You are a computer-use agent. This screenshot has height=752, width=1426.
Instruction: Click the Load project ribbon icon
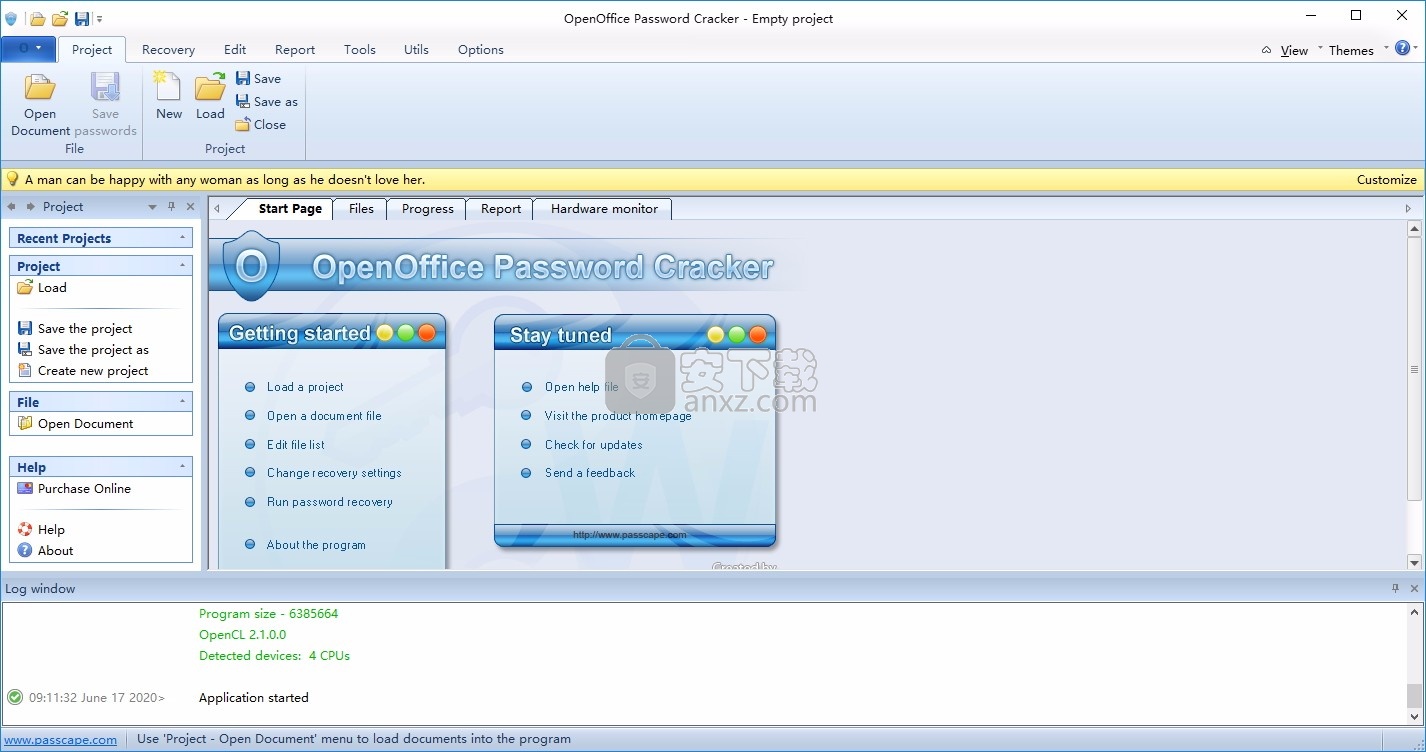[210, 96]
